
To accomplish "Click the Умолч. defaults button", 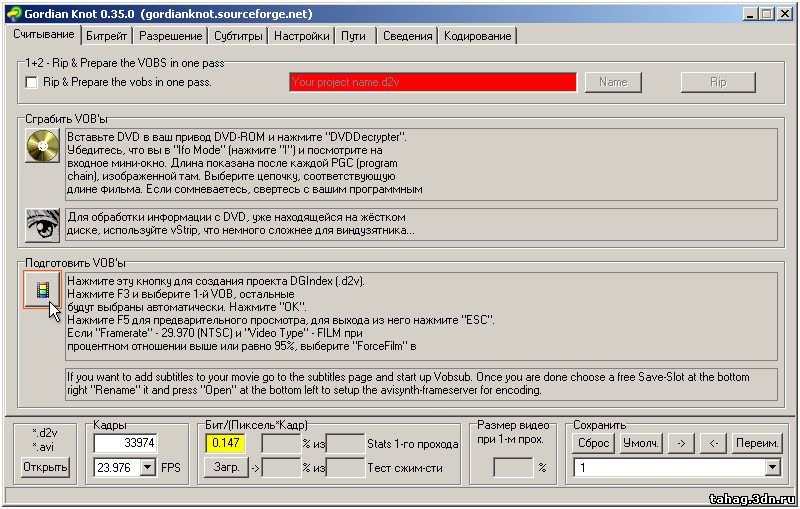I will point(641,443).
